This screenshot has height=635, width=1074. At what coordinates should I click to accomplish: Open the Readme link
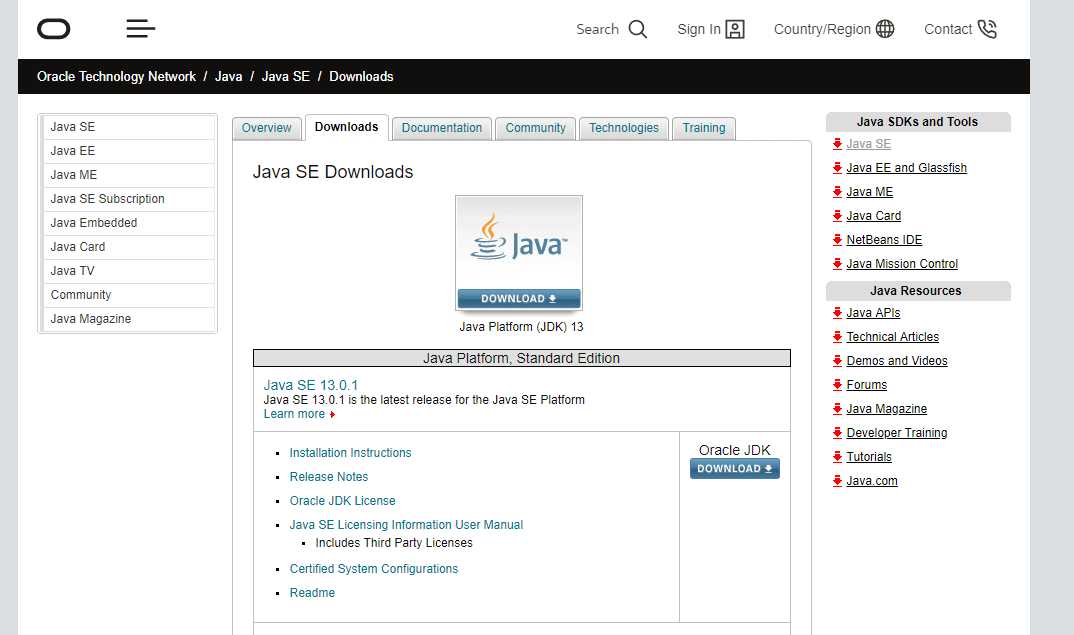[312, 593]
